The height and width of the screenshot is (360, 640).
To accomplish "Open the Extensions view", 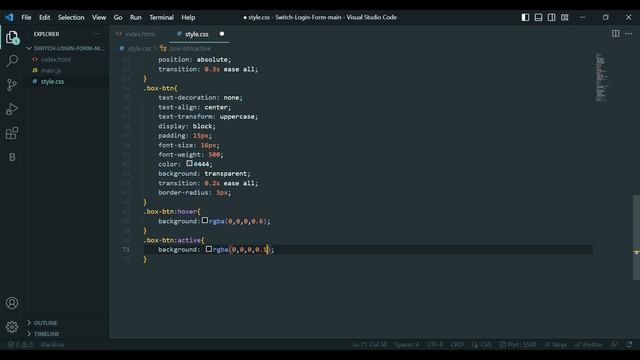I will click(12, 133).
